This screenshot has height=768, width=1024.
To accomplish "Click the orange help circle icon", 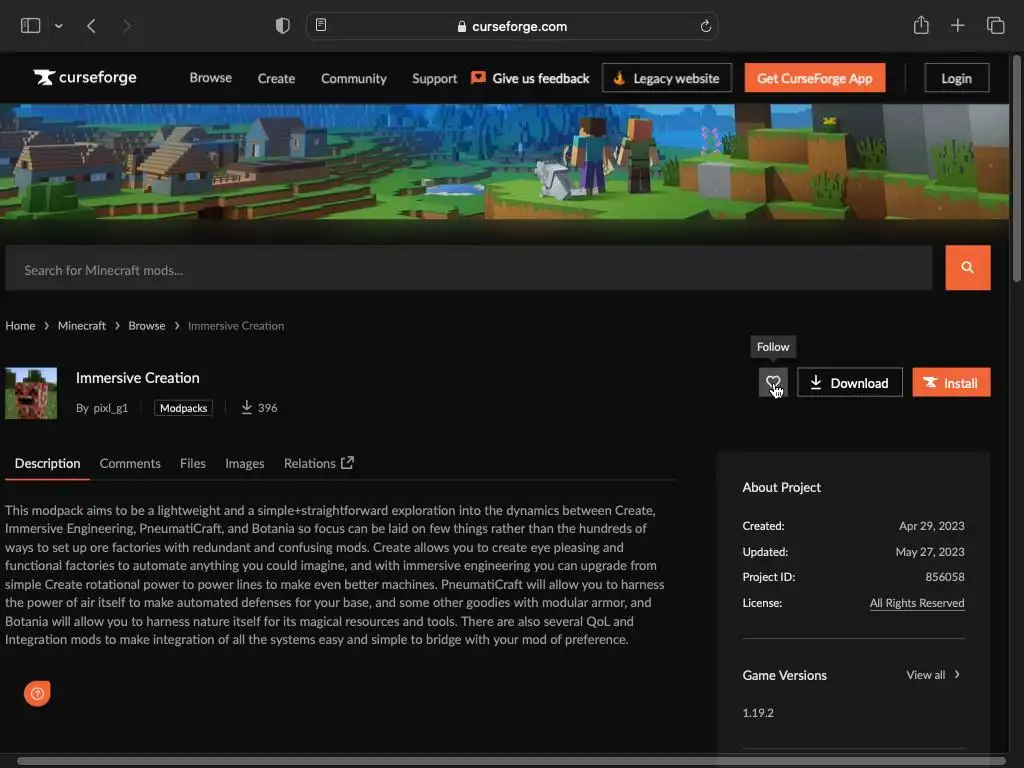I will tap(37, 694).
